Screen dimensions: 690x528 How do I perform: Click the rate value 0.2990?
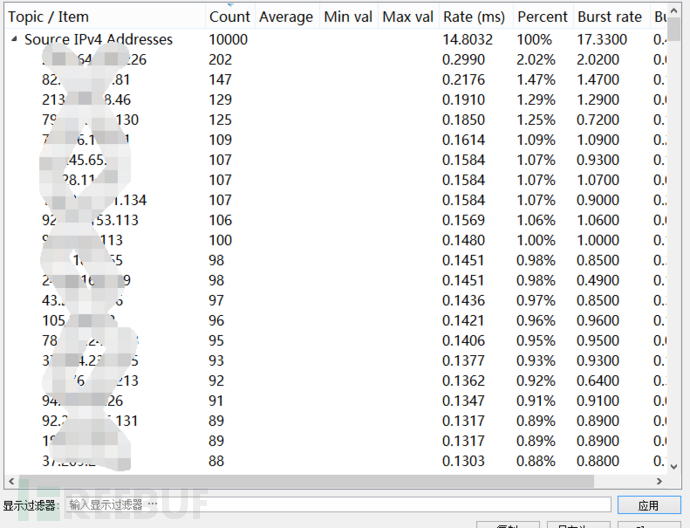pos(463,60)
